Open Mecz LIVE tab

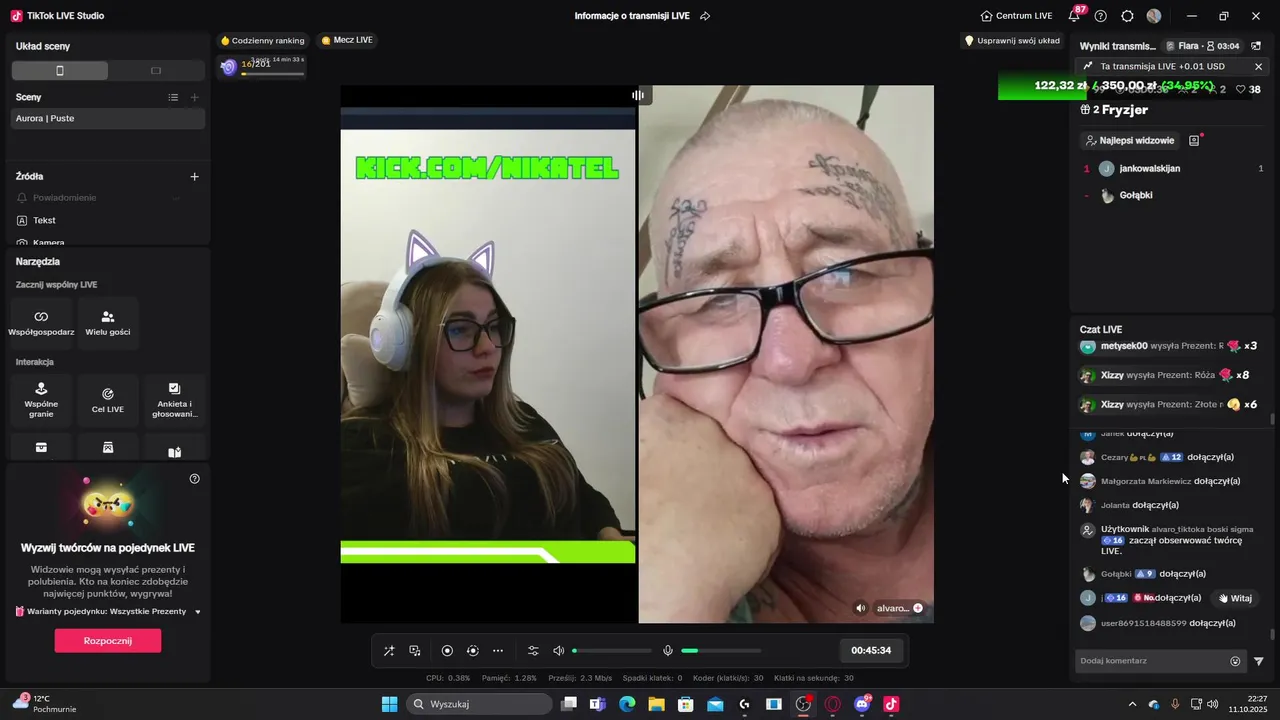click(347, 40)
